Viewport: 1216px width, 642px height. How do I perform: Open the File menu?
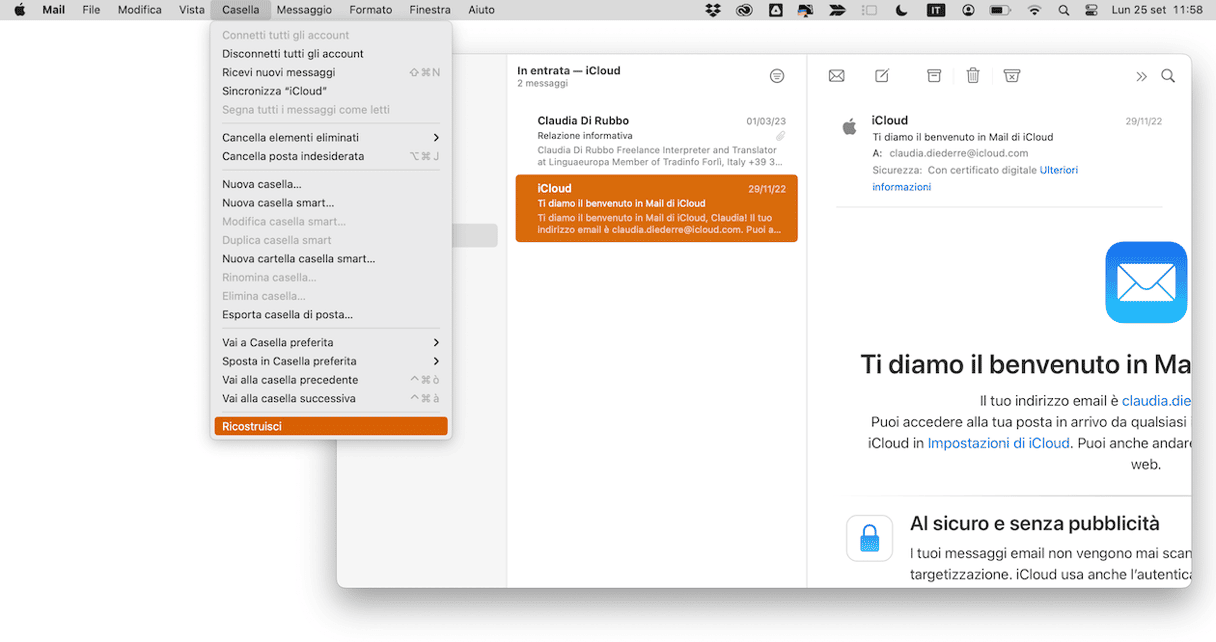[91, 10]
